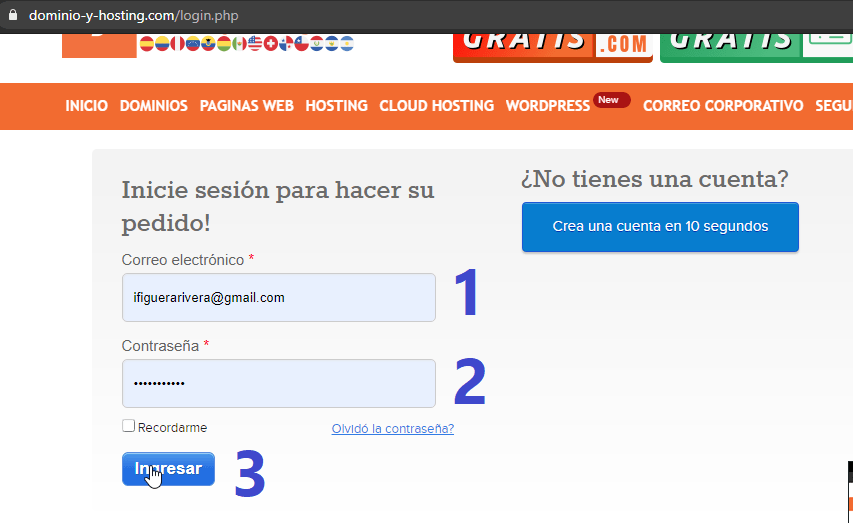Open the HOSTING menu item
Image resolution: width=853 pixels, height=523 pixels.
336,106
